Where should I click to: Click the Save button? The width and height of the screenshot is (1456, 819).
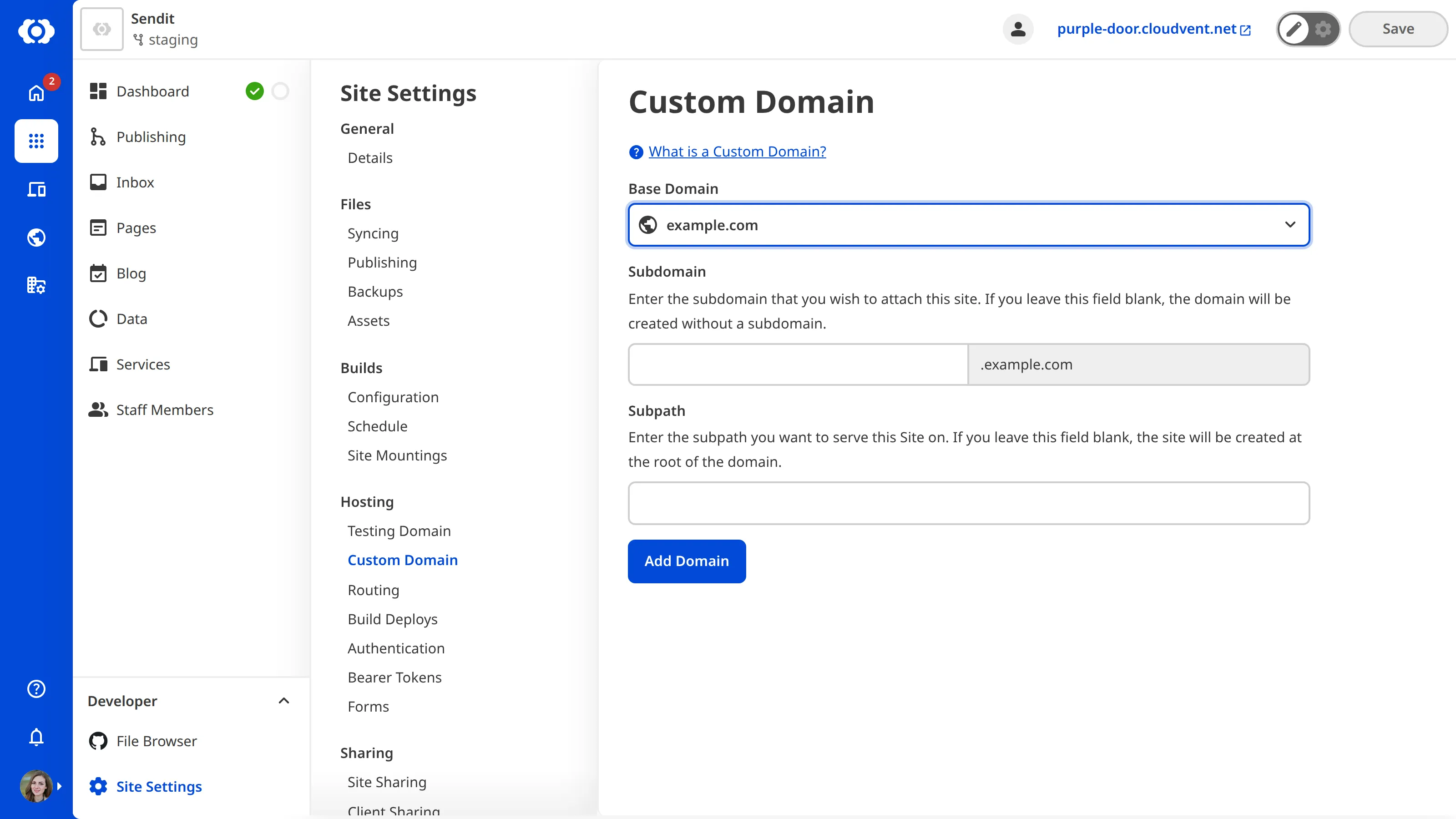(1398, 29)
